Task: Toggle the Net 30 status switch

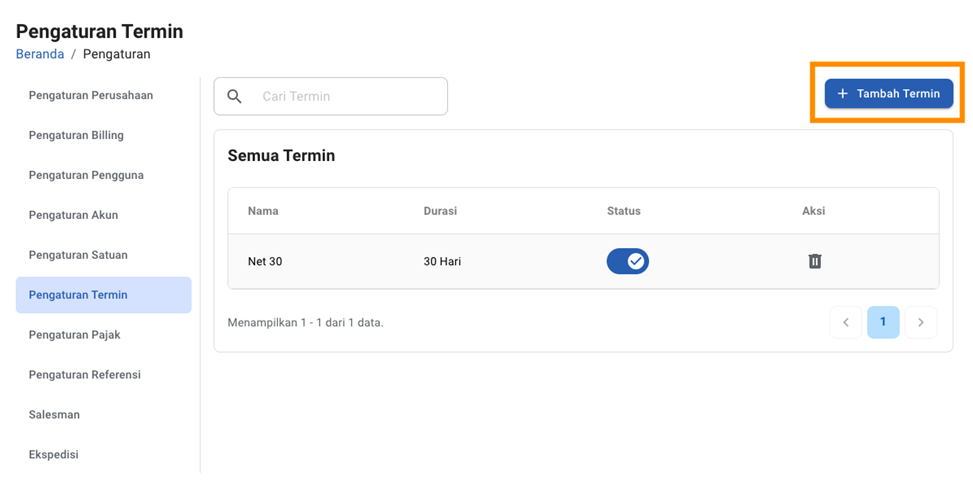Action: (627, 261)
